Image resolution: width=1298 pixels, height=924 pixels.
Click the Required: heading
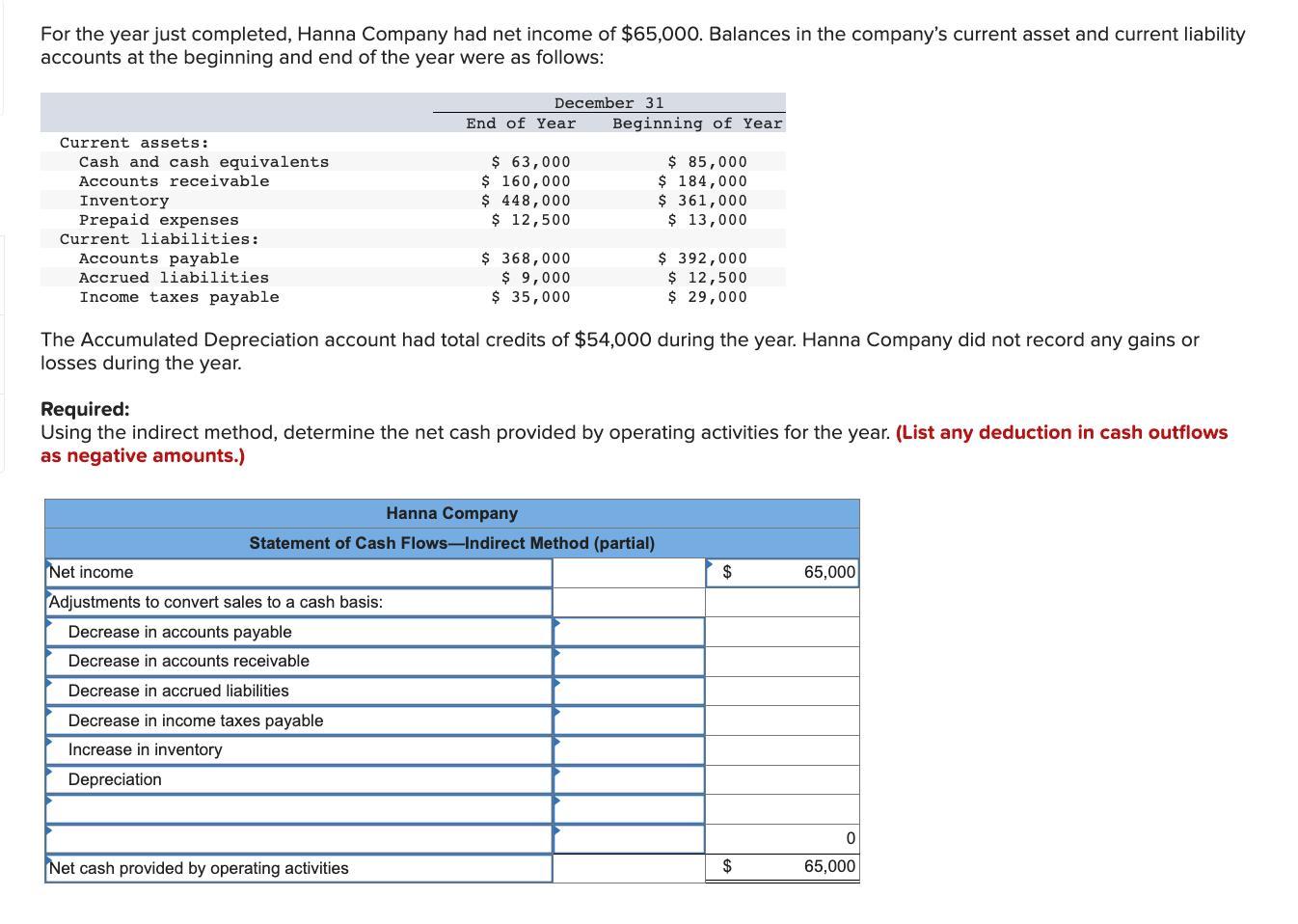click(x=85, y=409)
